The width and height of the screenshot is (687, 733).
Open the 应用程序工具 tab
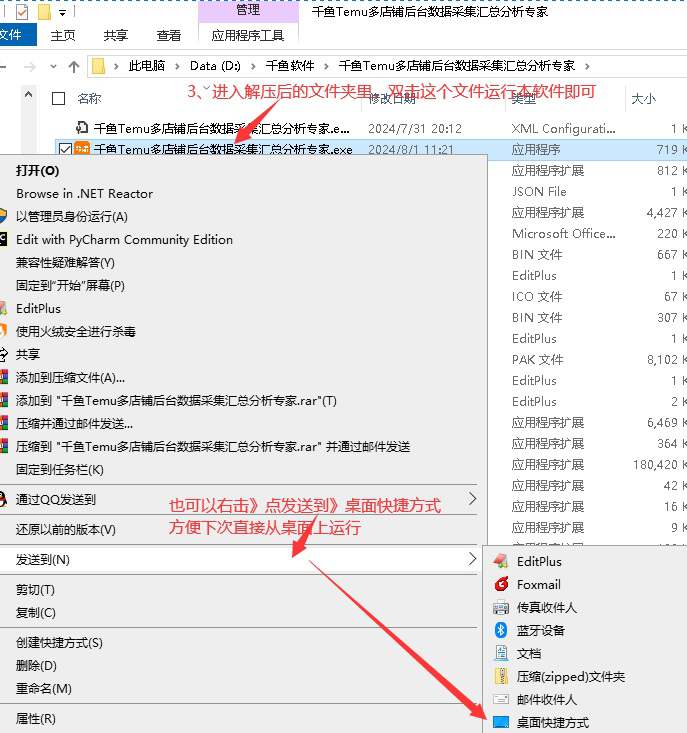pyautogui.click(x=248, y=35)
